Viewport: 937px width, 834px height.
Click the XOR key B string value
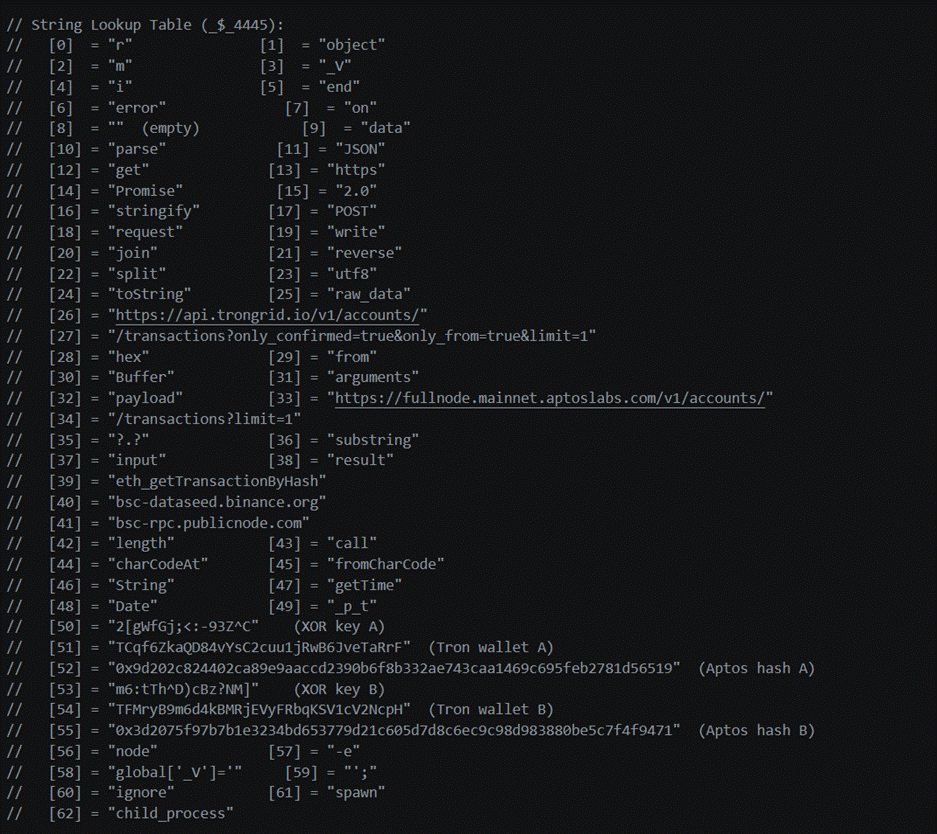(x=183, y=689)
